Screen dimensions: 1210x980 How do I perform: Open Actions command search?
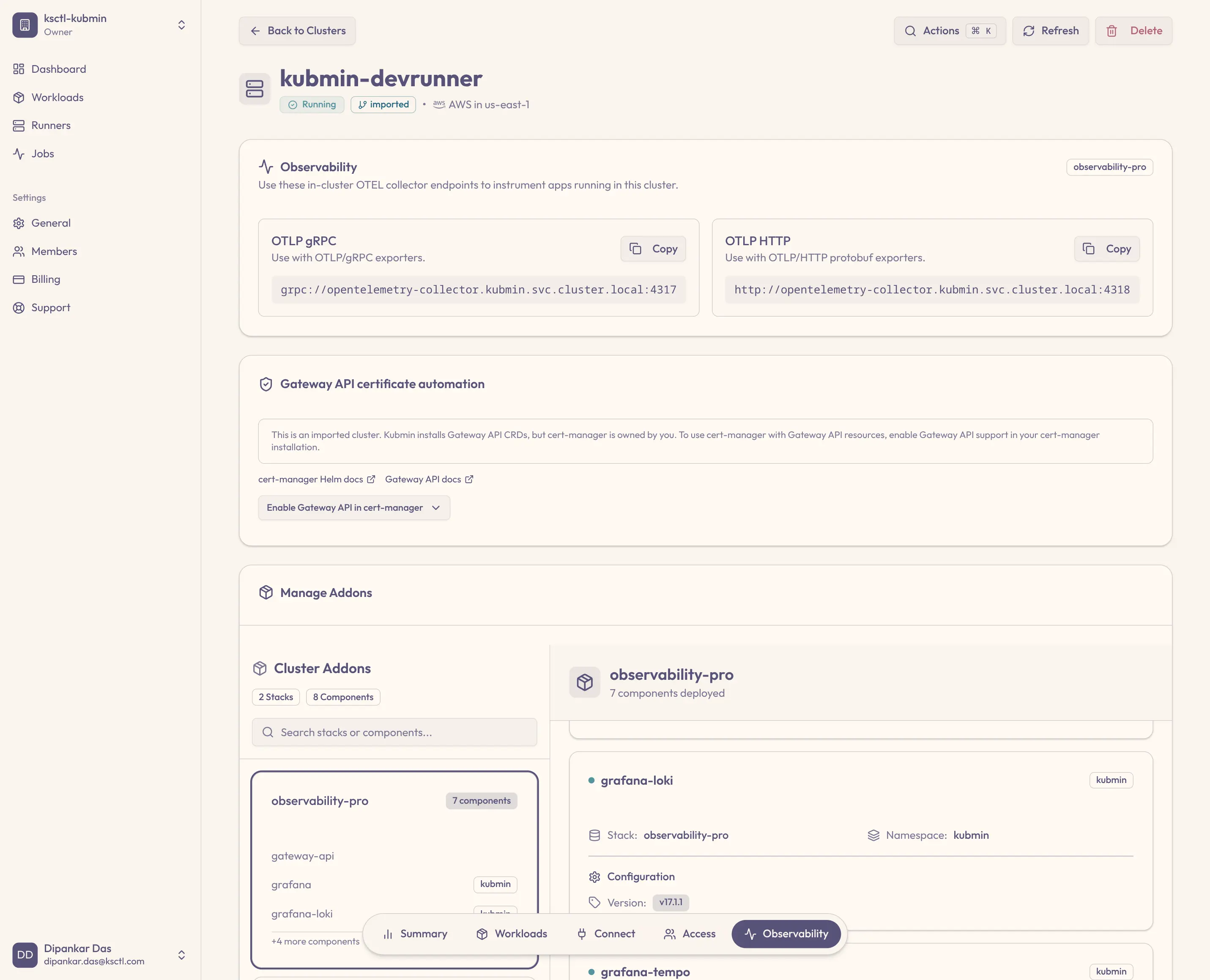pos(949,30)
